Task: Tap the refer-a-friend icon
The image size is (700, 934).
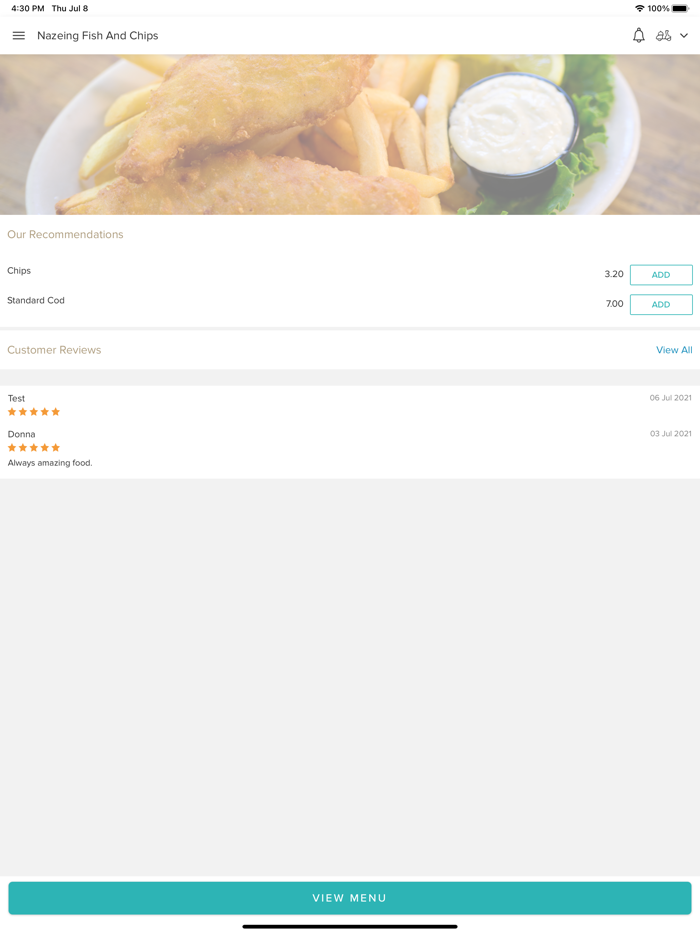Action: point(665,35)
